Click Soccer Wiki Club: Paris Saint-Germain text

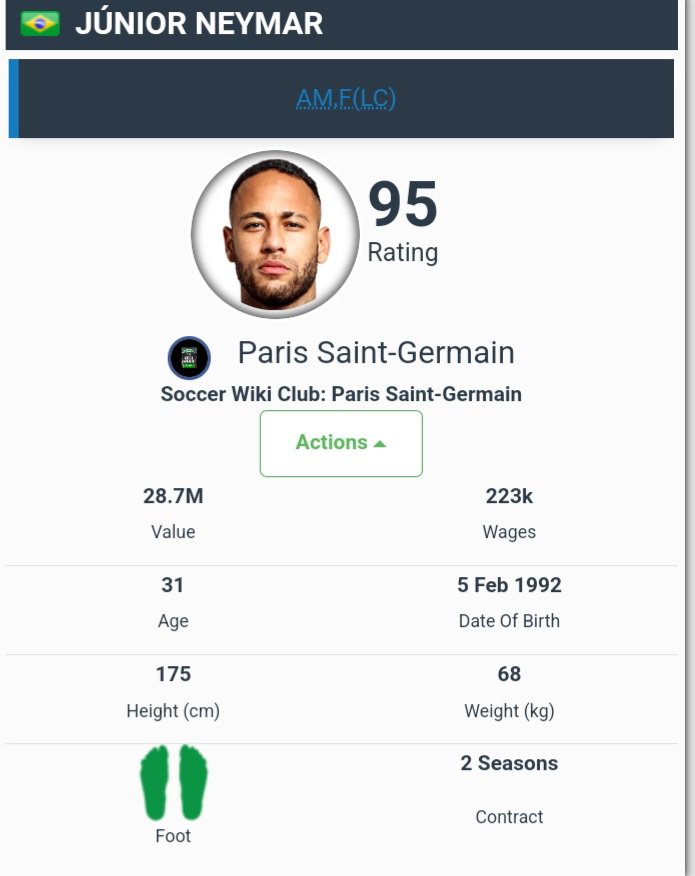(x=341, y=394)
